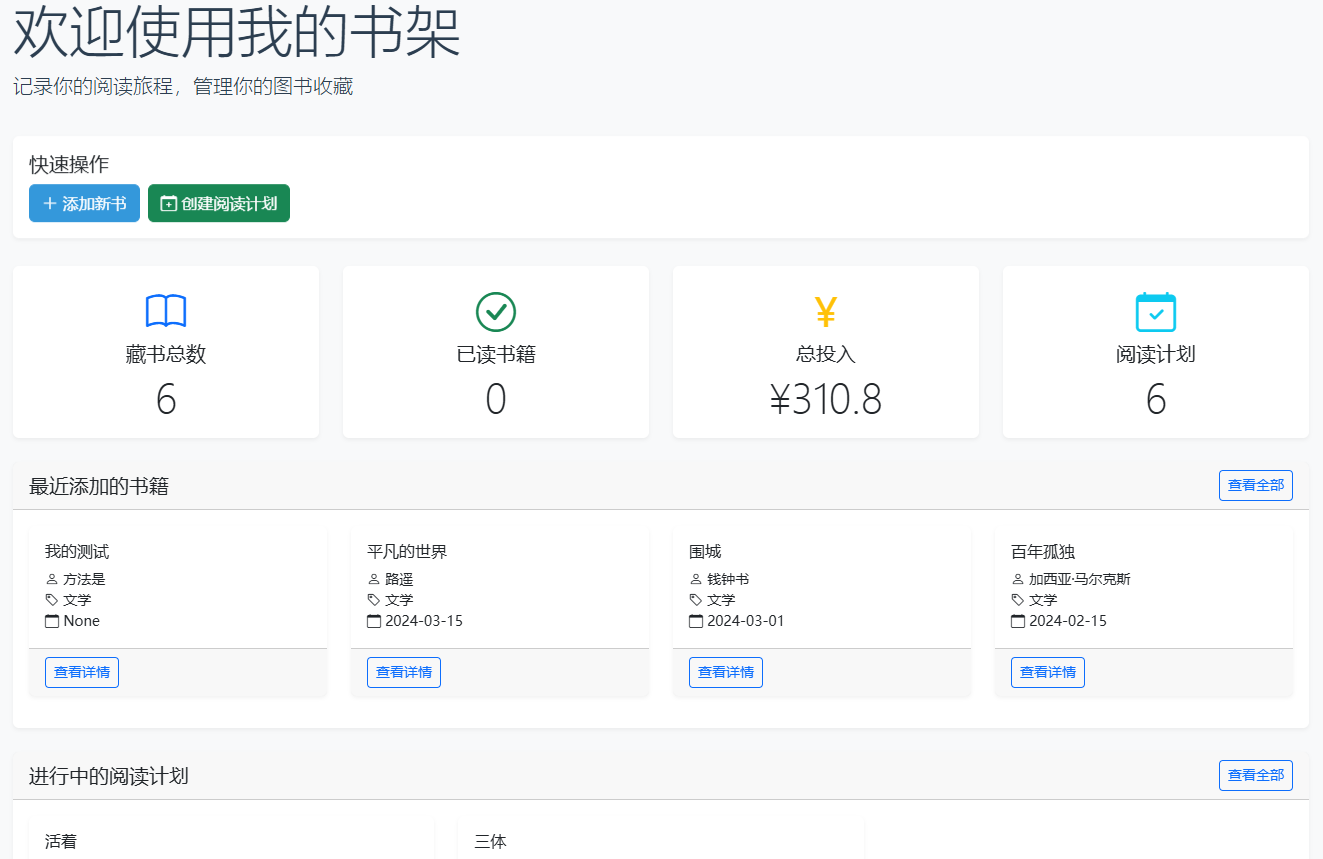Click the ¥310.8 total spend value
Viewport: 1323px width, 859px height.
[826, 399]
